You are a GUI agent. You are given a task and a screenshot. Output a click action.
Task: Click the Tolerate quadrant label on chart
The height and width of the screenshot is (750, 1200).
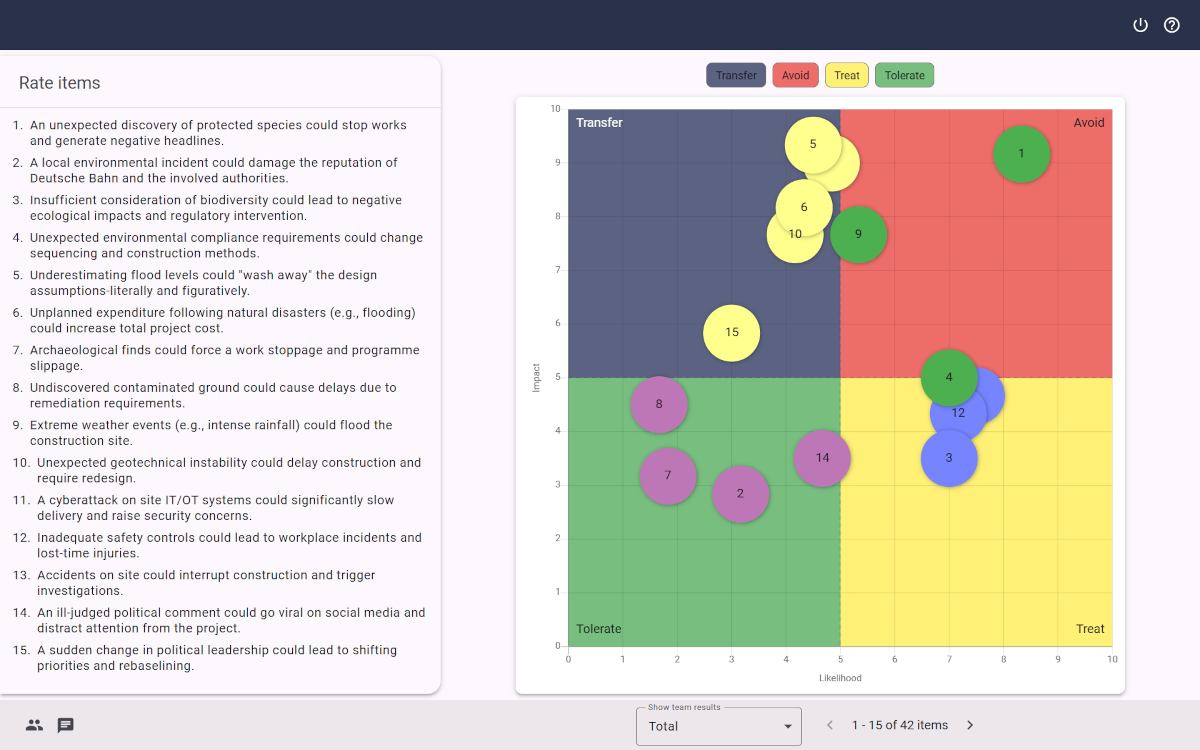pos(599,629)
